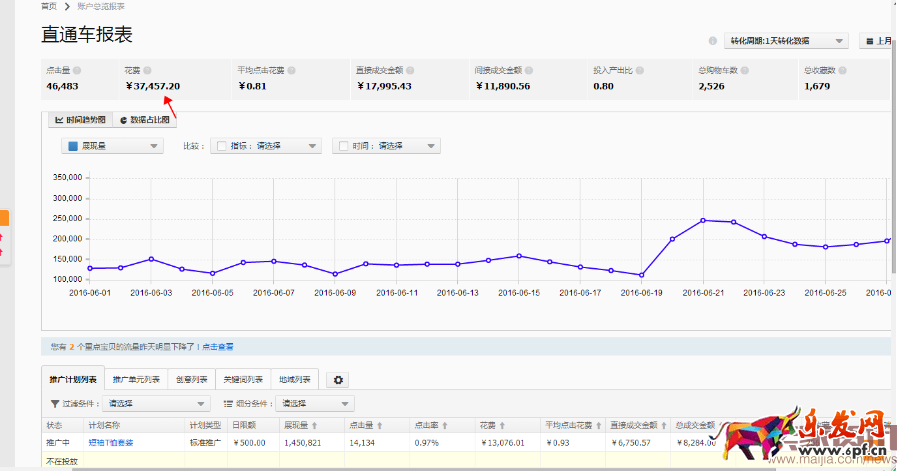The width and height of the screenshot is (897, 471).
Task: Sort table by 点击量 column arrow
Action: click(x=379, y=426)
